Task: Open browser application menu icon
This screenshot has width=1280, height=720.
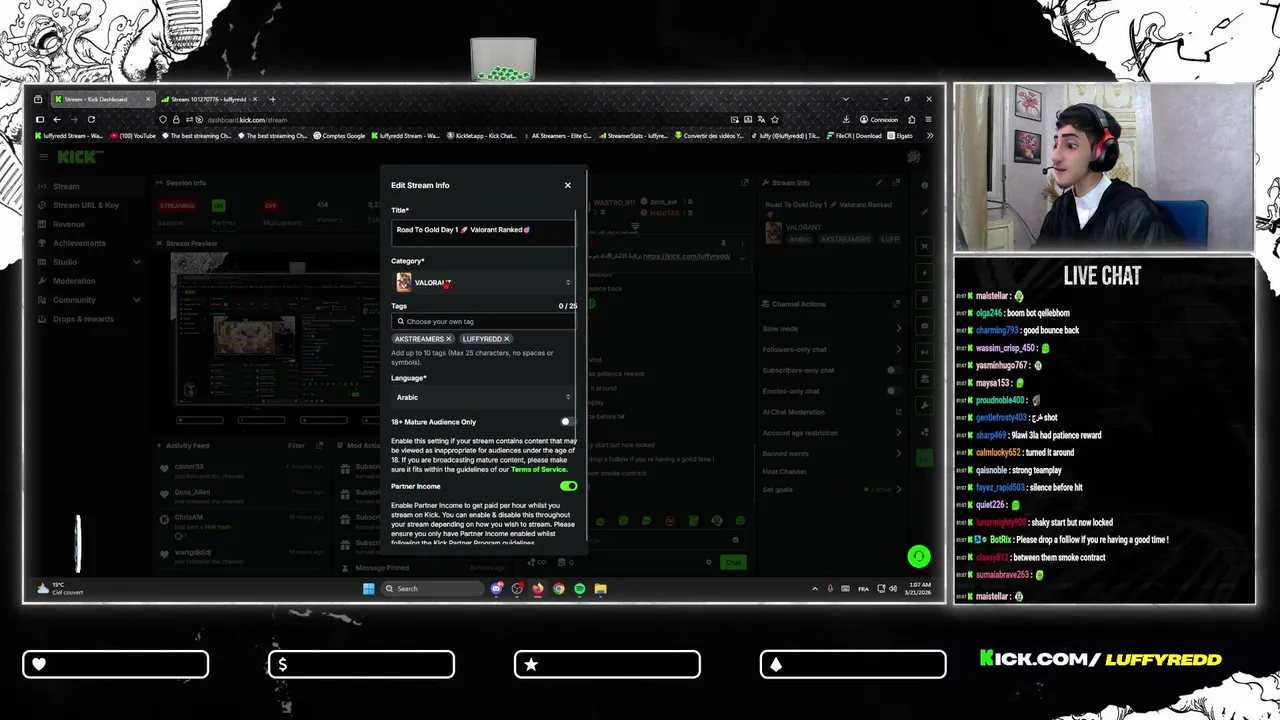Action: point(929,120)
